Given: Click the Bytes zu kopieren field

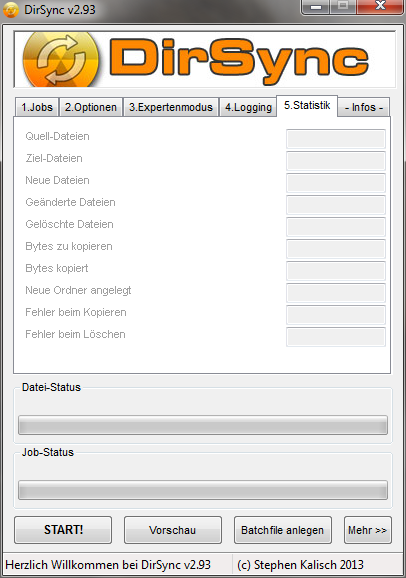Looking at the screenshot, I should 336,249.
